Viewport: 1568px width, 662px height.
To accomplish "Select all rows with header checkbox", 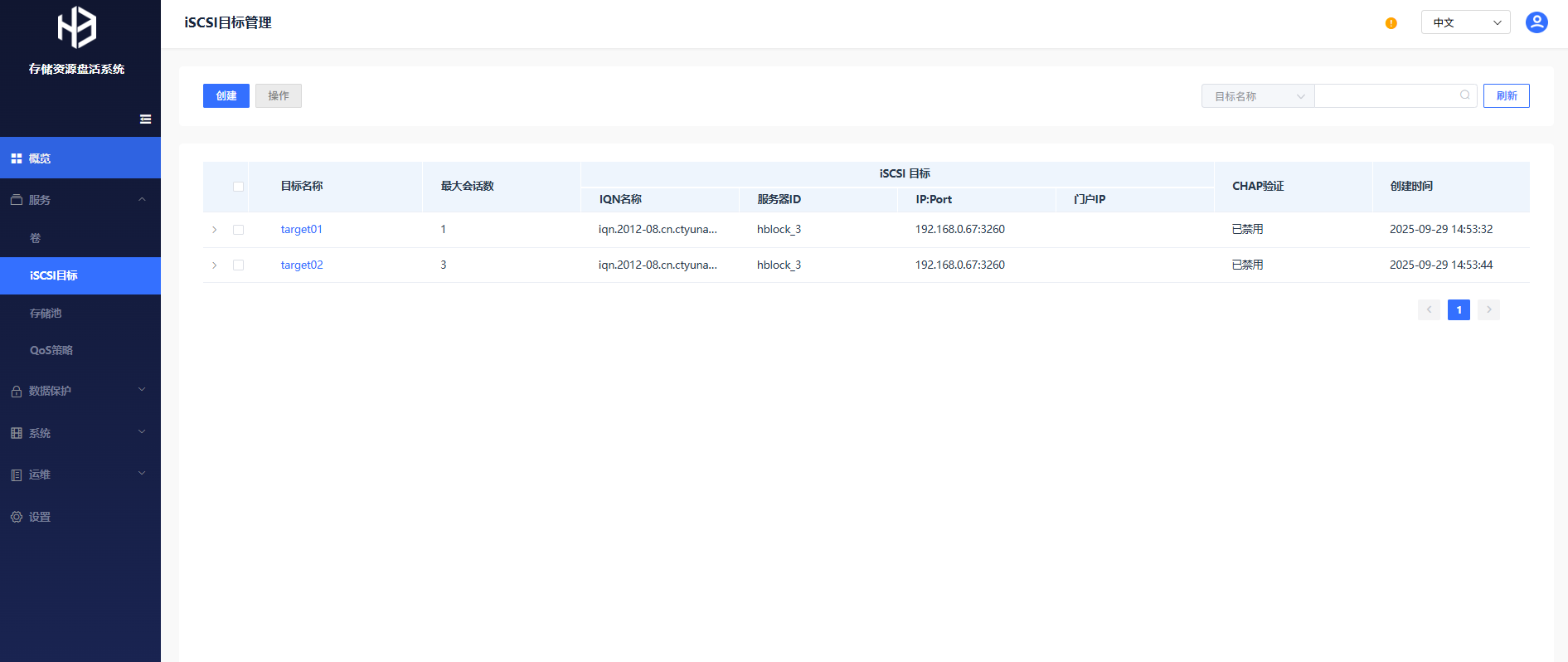I will (238, 187).
